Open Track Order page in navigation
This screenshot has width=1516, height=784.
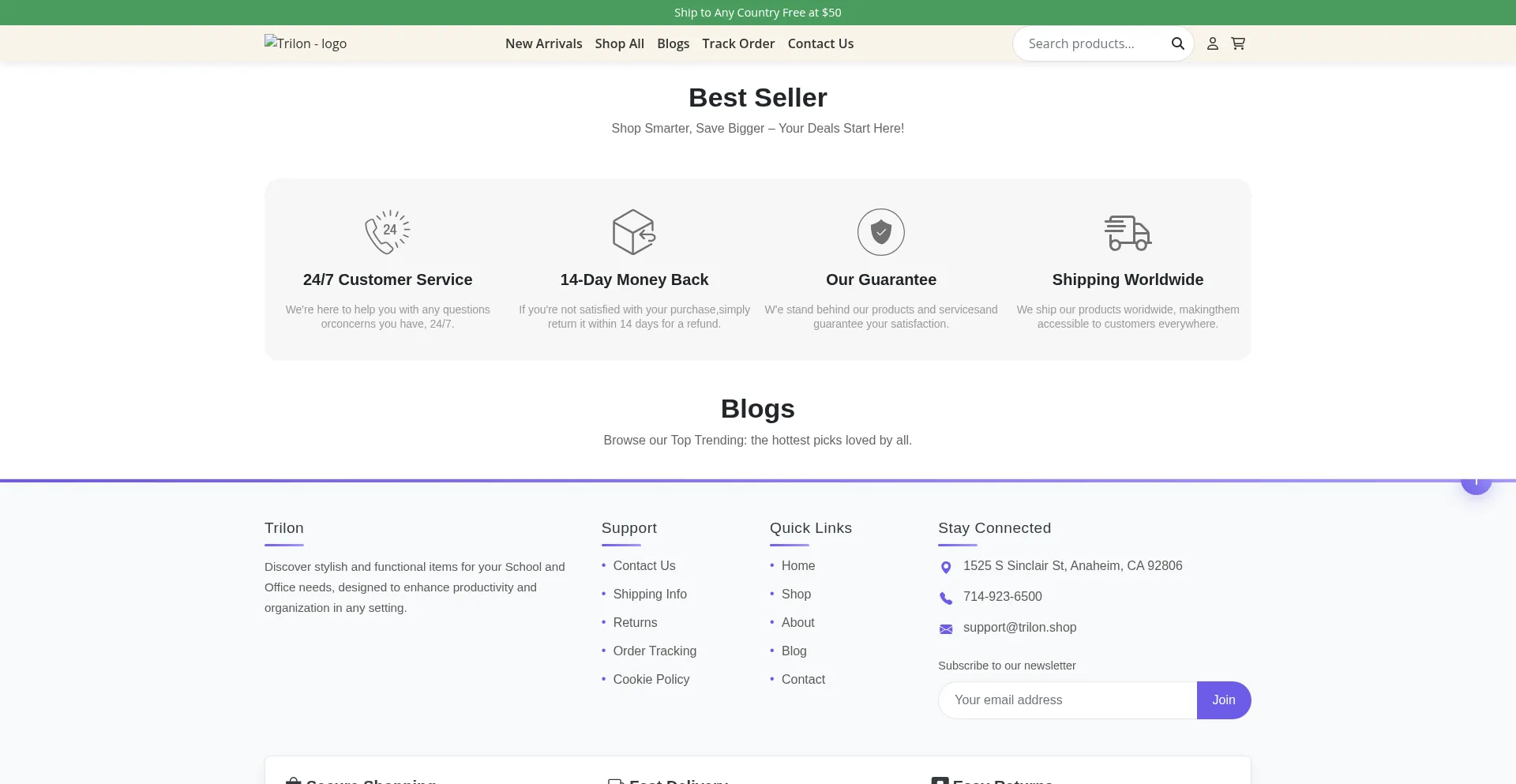pyautogui.click(x=738, y=43)
